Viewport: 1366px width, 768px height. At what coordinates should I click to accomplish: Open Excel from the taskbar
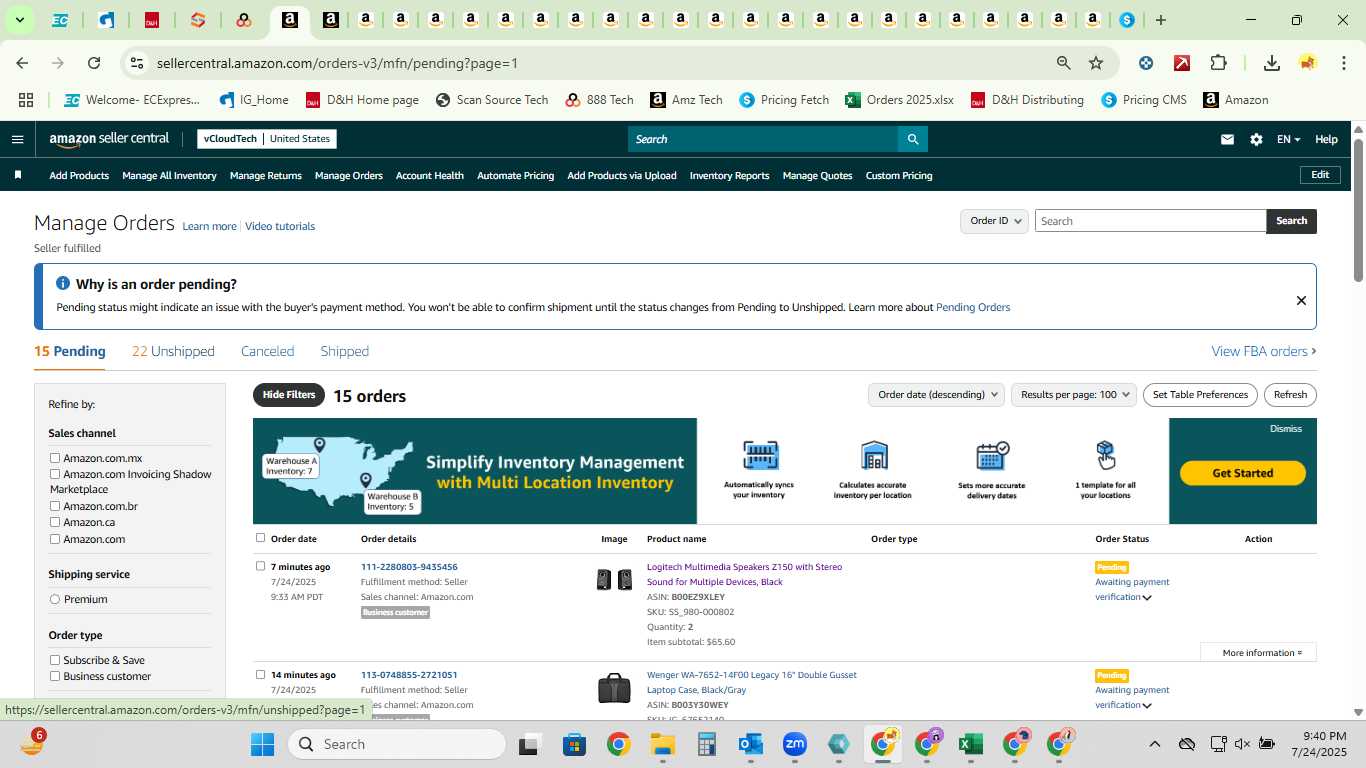(x=969, y=744)
